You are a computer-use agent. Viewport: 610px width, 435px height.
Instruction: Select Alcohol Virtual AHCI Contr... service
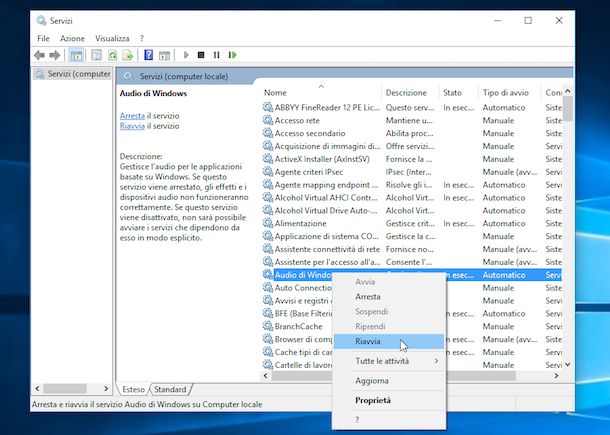(x=412, y=197)
